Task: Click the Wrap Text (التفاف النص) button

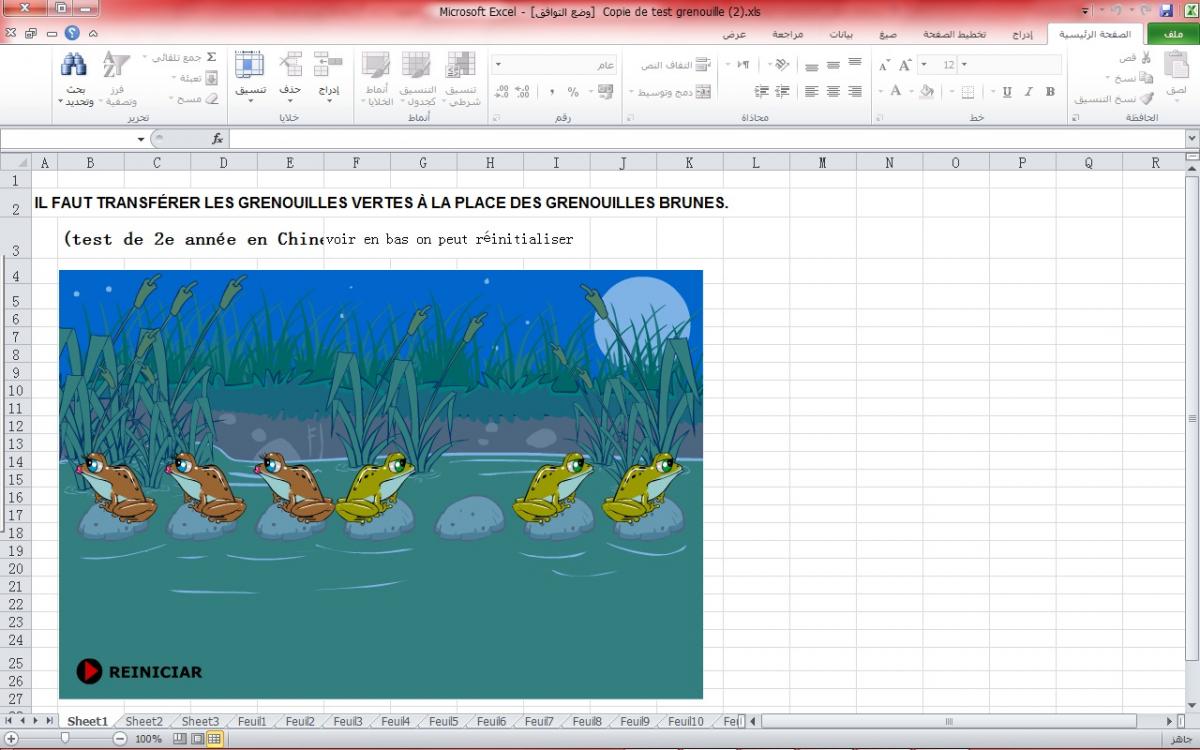Action: (x=676, y=65)
